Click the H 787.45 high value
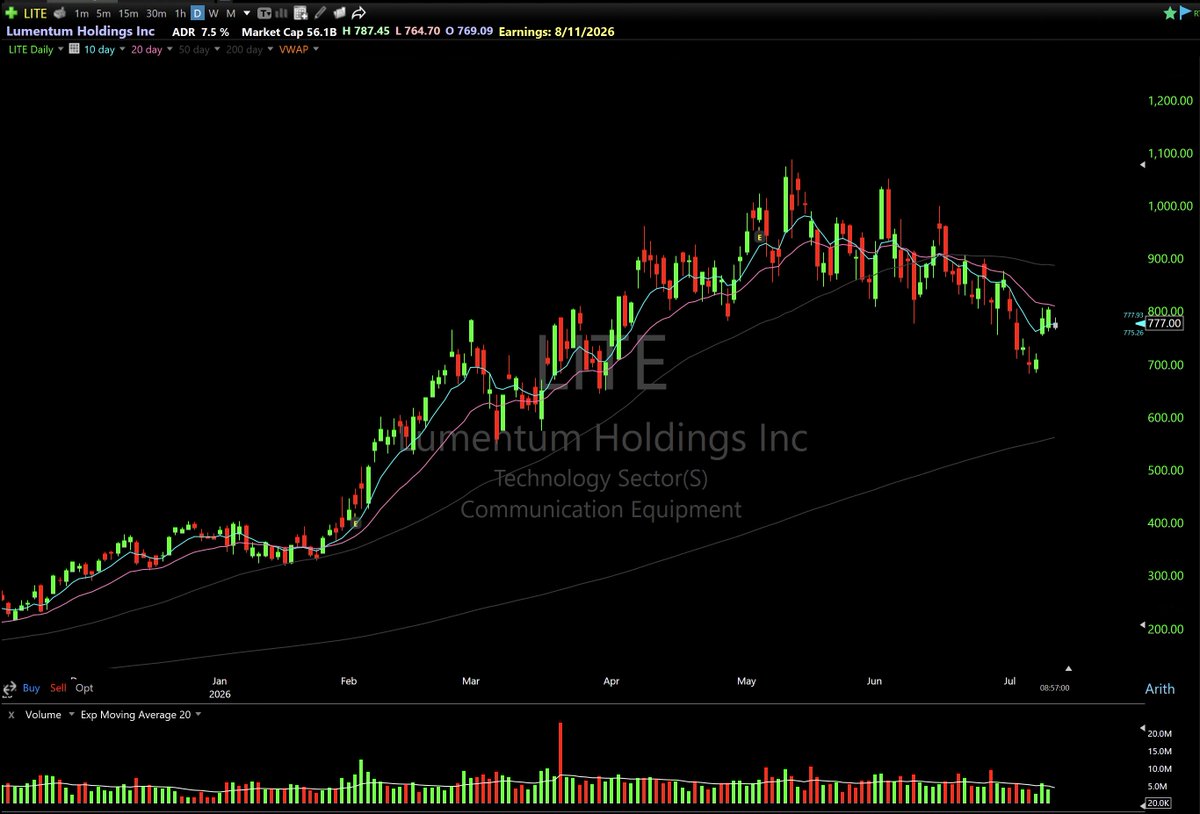Screen dimensions: 1200x814 pos(364,31)
